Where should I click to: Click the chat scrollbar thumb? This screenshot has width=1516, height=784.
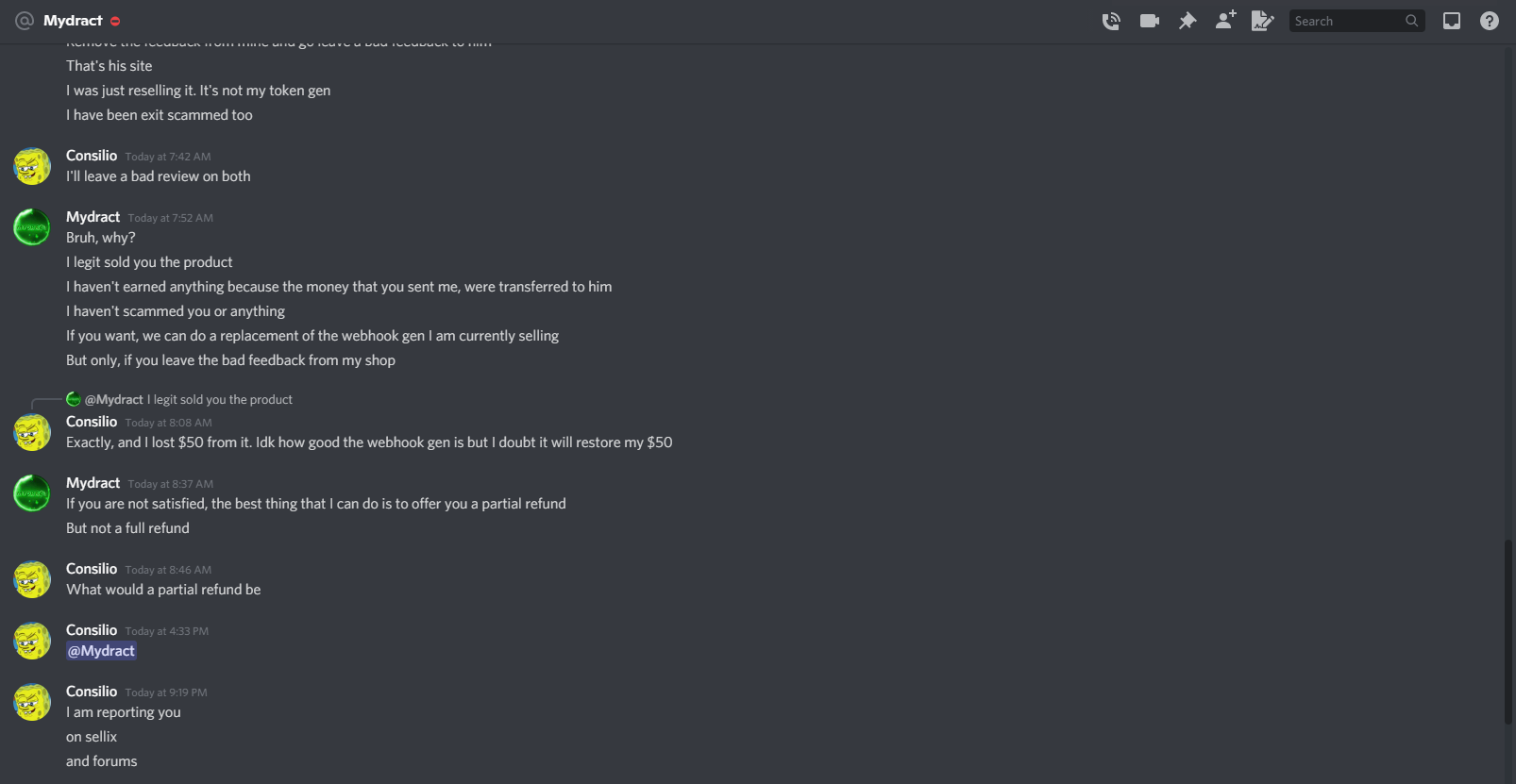pos(1508,632)
